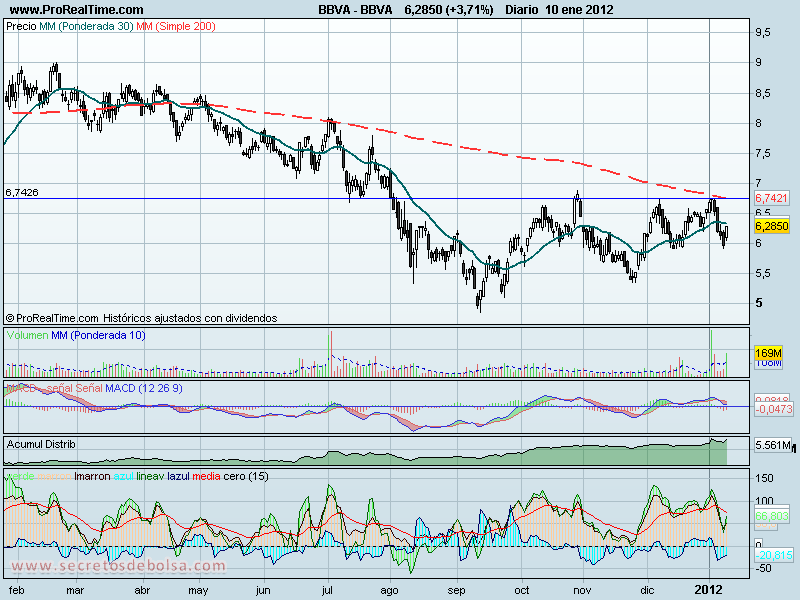
Task: Click the 'nov' month axis label
Action: (x=582, y=590)
